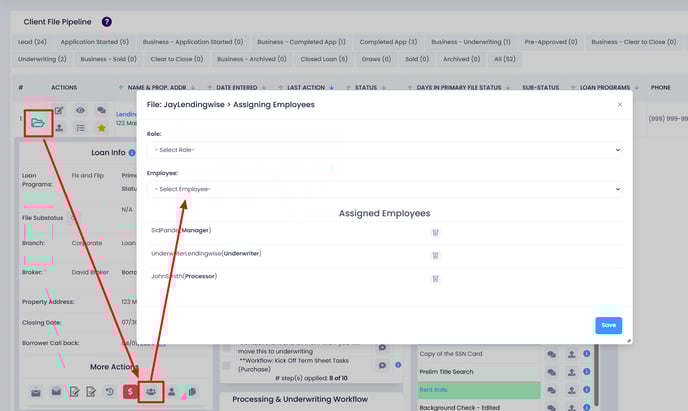Click the help question mark beside Client File Pipeline

(x=107, y=21)
